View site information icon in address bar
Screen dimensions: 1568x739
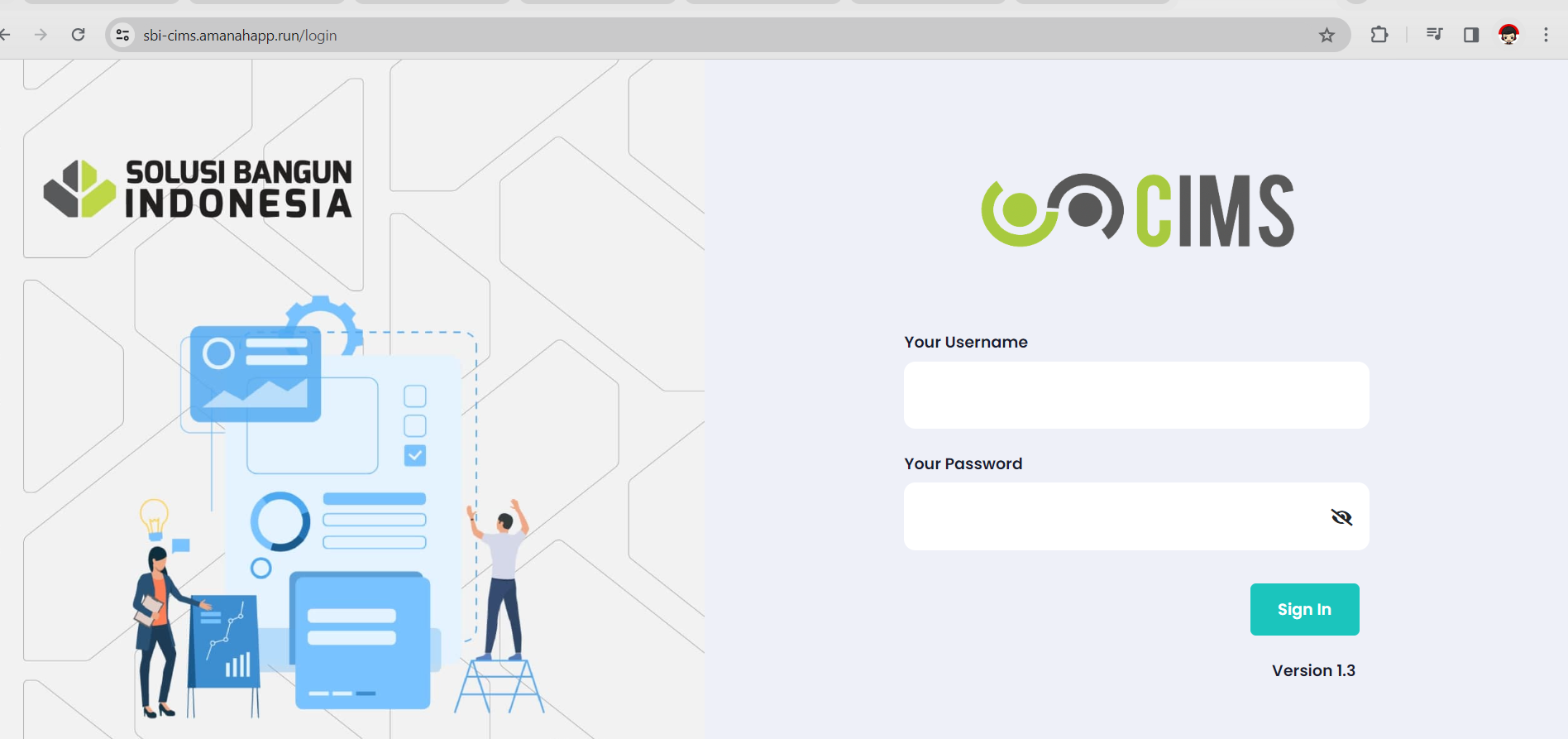123,35
